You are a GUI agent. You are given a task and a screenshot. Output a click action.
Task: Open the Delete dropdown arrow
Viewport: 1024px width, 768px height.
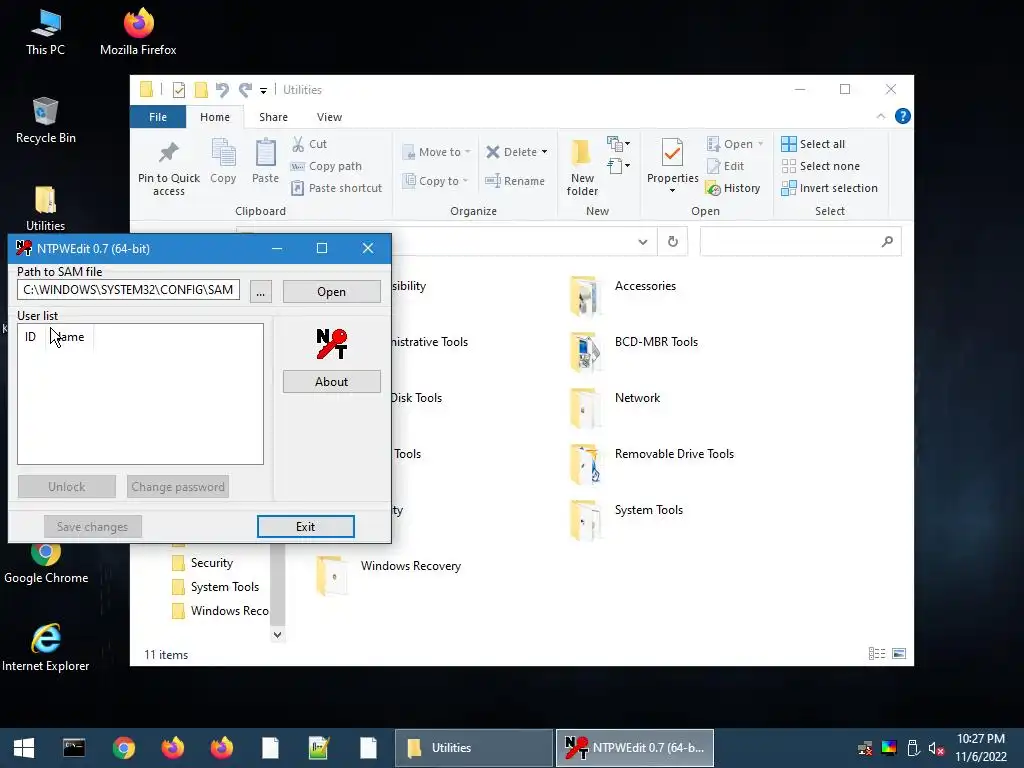click(x=544, y=152)
